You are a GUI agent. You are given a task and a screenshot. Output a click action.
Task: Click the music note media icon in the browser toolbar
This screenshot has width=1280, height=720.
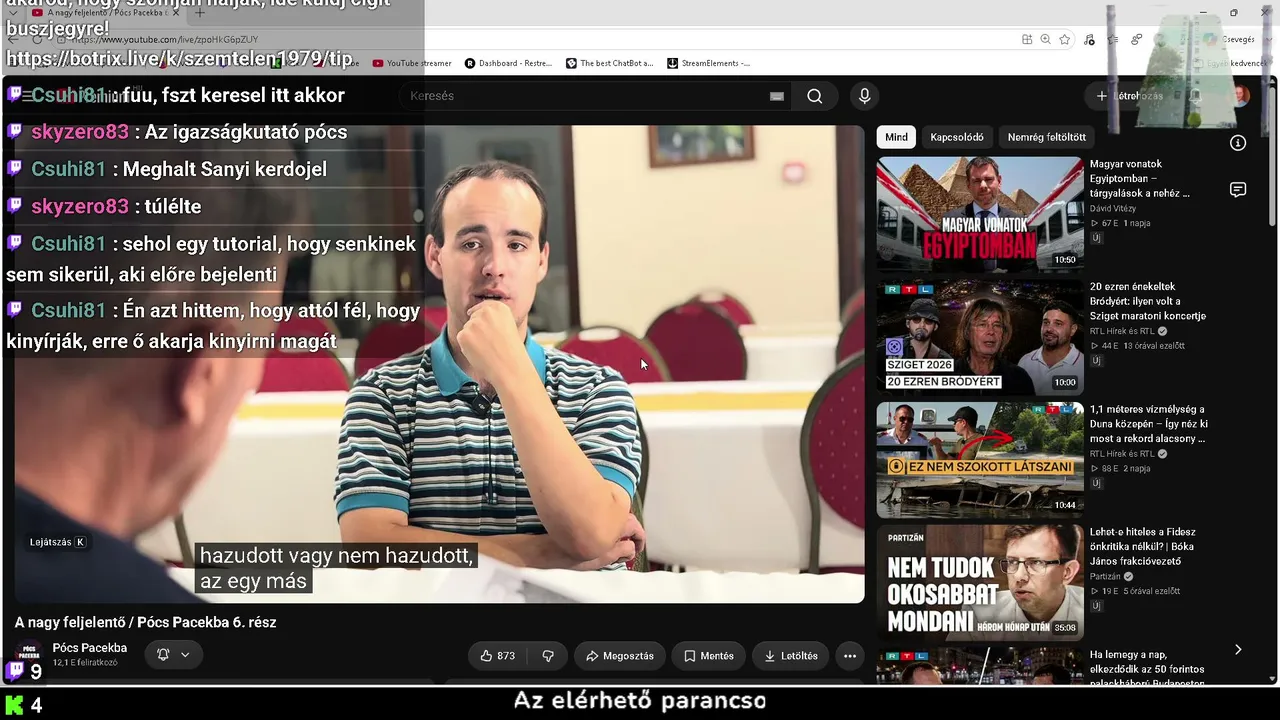click(x=1089, y=39)
